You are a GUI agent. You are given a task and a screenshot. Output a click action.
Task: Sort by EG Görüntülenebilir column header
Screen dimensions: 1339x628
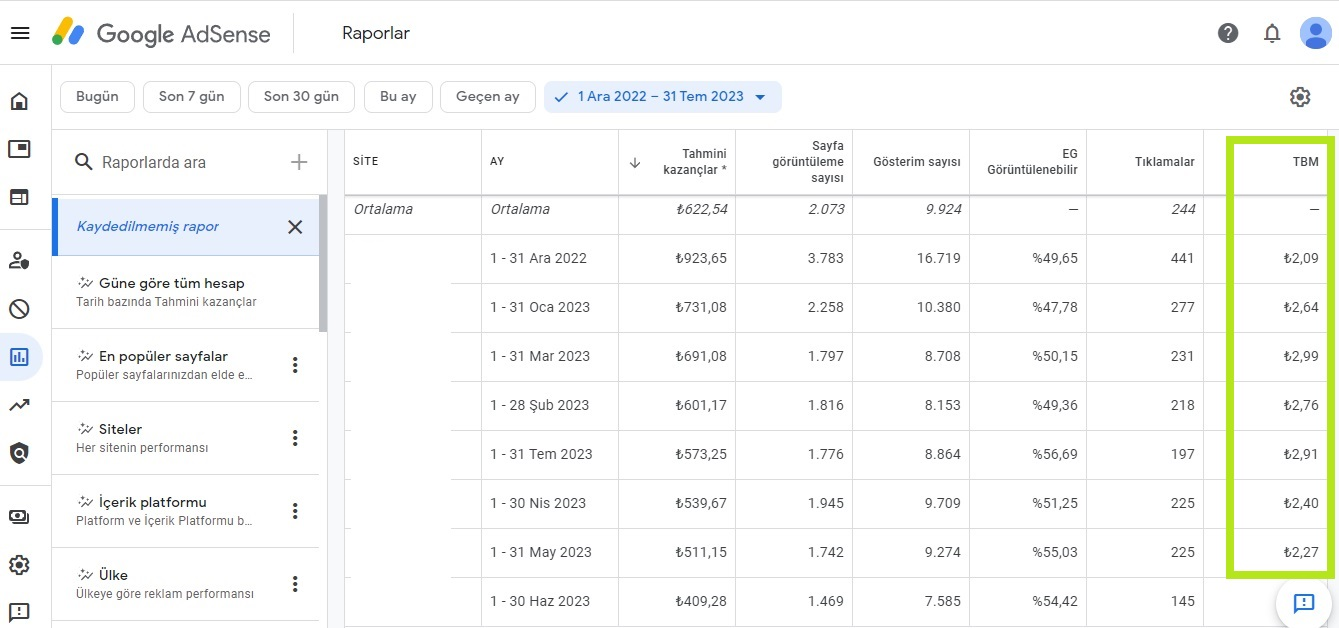tap(1032, 162)
